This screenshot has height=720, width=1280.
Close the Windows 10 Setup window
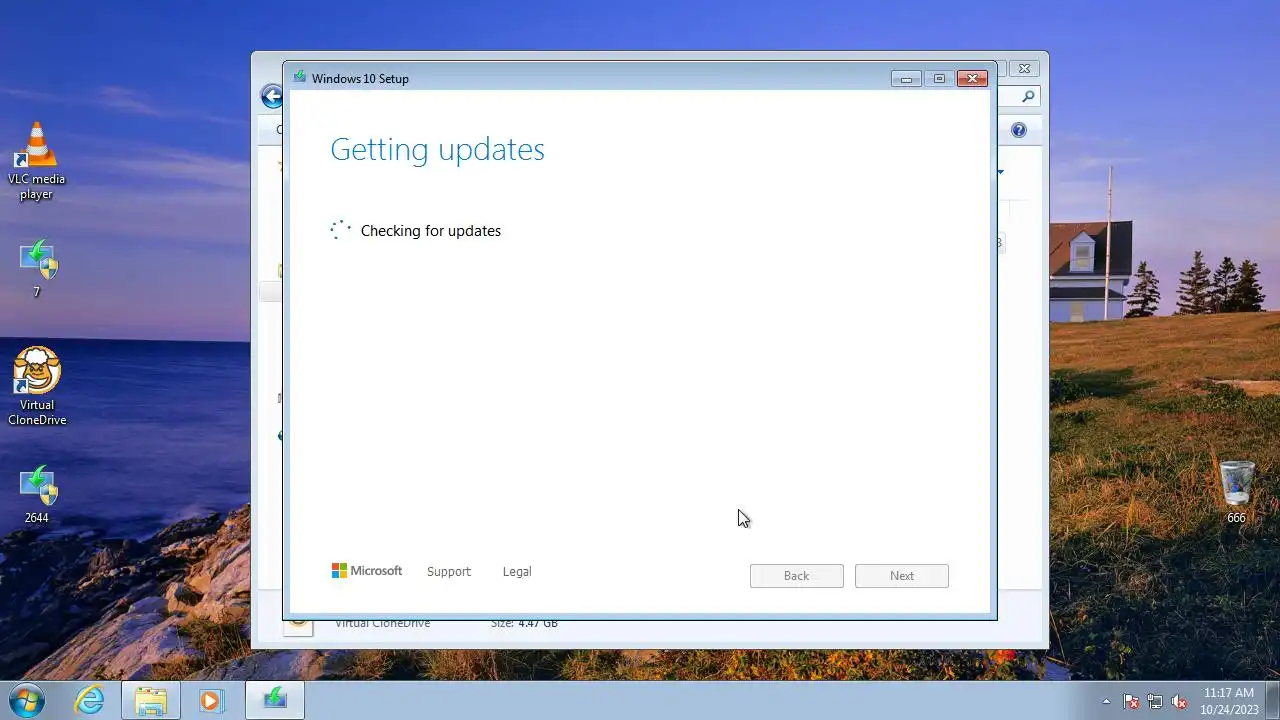972,79
